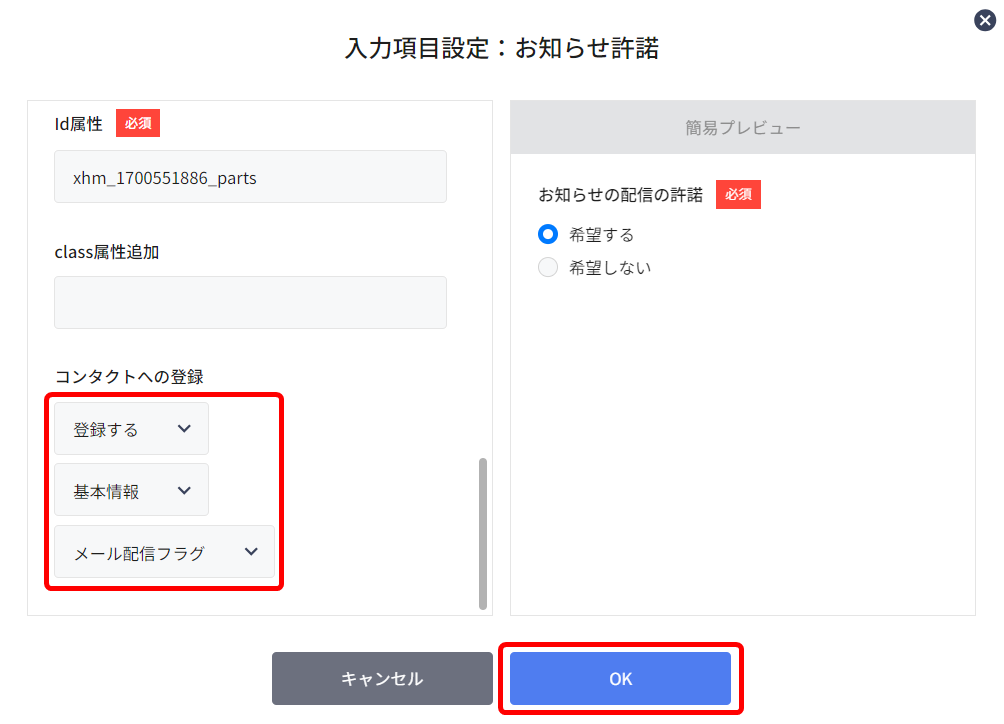Focus the Id属性 text field

click(250, 178)
